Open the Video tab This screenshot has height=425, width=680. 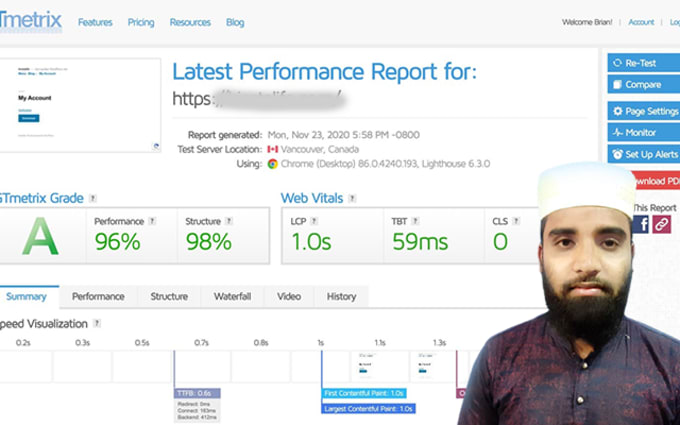click(289, 297)
